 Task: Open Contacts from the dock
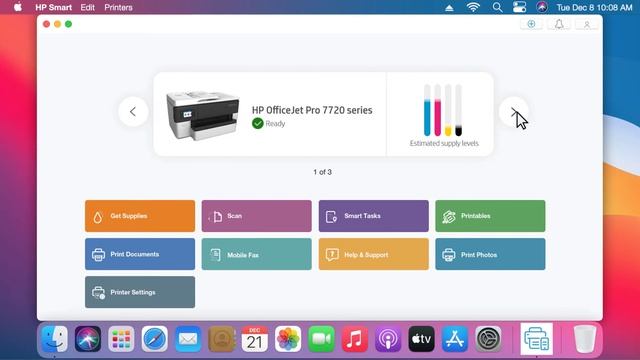pos(221,339)
